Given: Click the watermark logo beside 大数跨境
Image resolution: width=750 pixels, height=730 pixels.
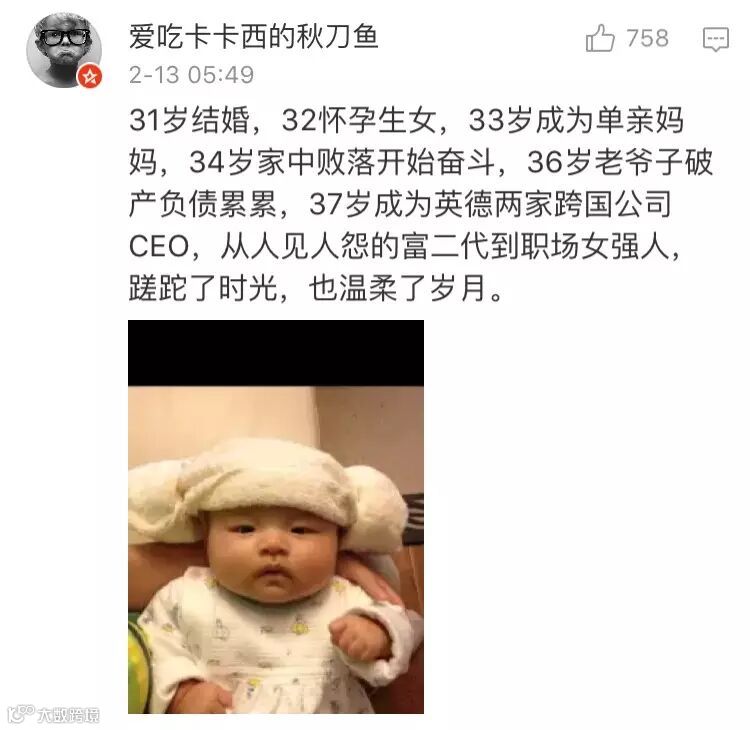Looking at the screenshot, I should (x=22, y=714).
